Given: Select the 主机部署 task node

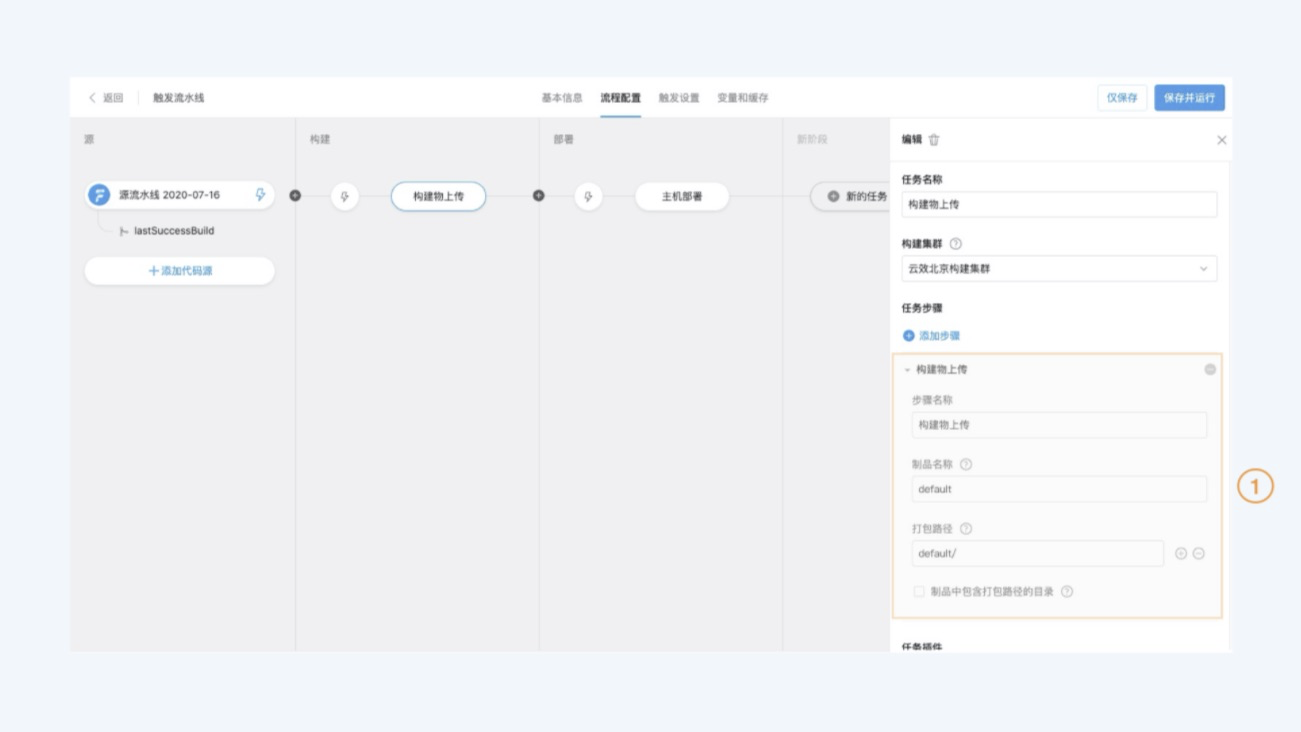Looking at the screenshot, I should click(682, 196).
